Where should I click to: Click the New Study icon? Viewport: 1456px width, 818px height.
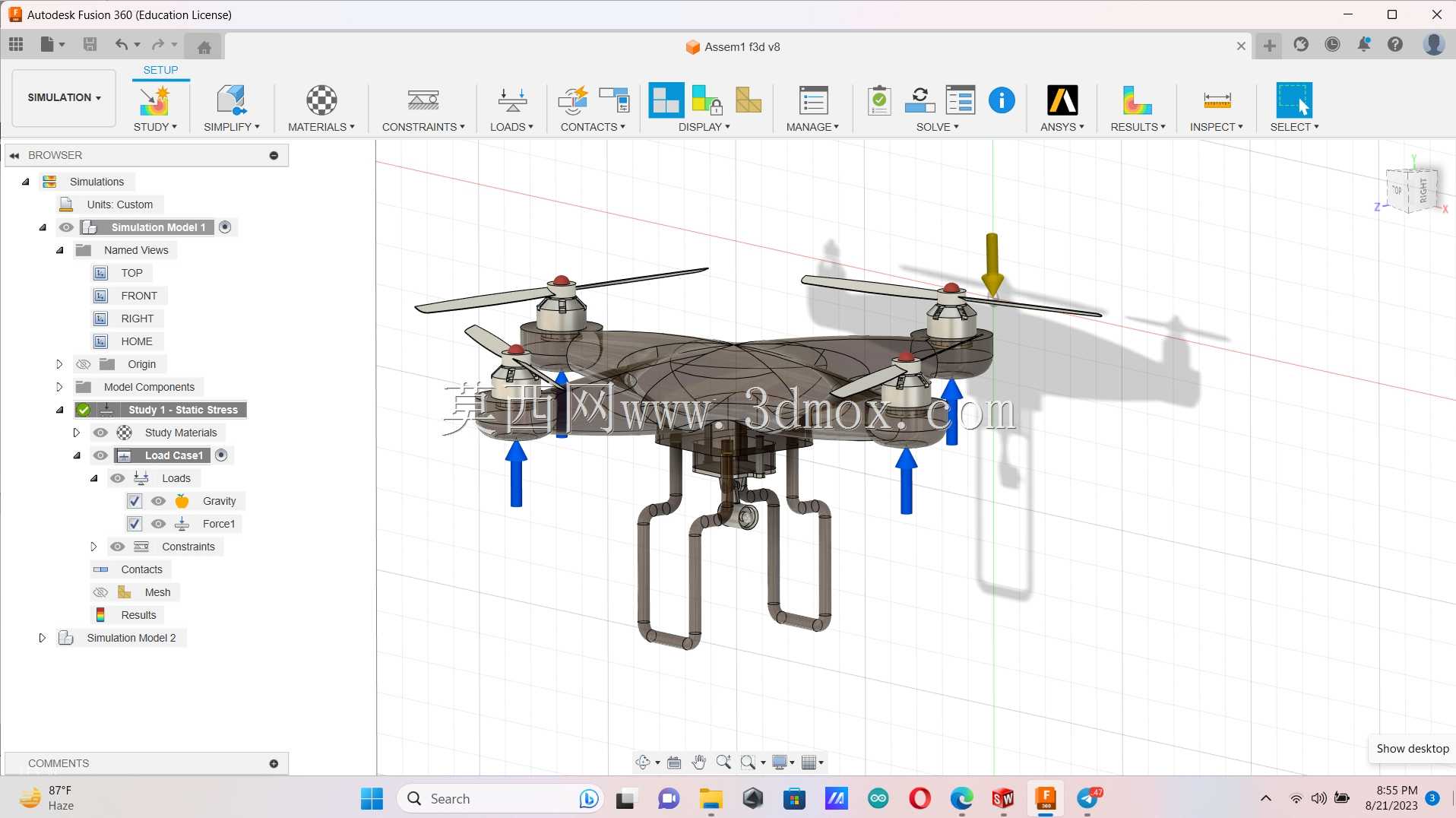pos(154,100)
